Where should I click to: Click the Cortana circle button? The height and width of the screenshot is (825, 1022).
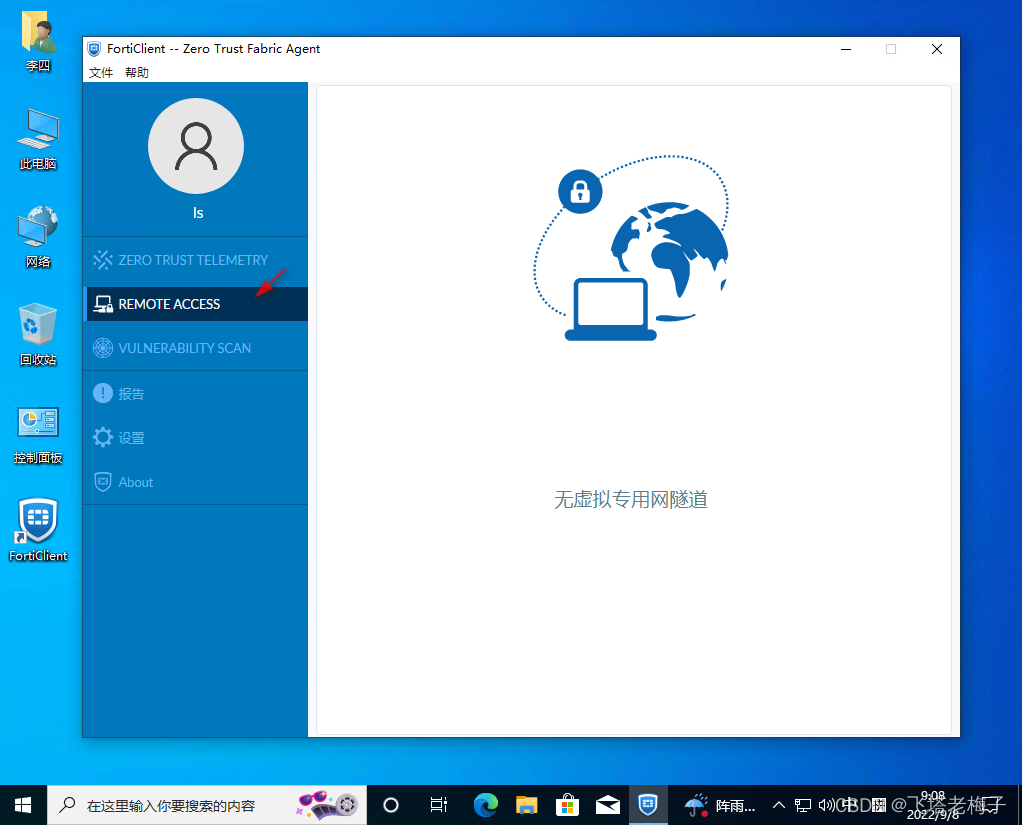click(390, 805)
